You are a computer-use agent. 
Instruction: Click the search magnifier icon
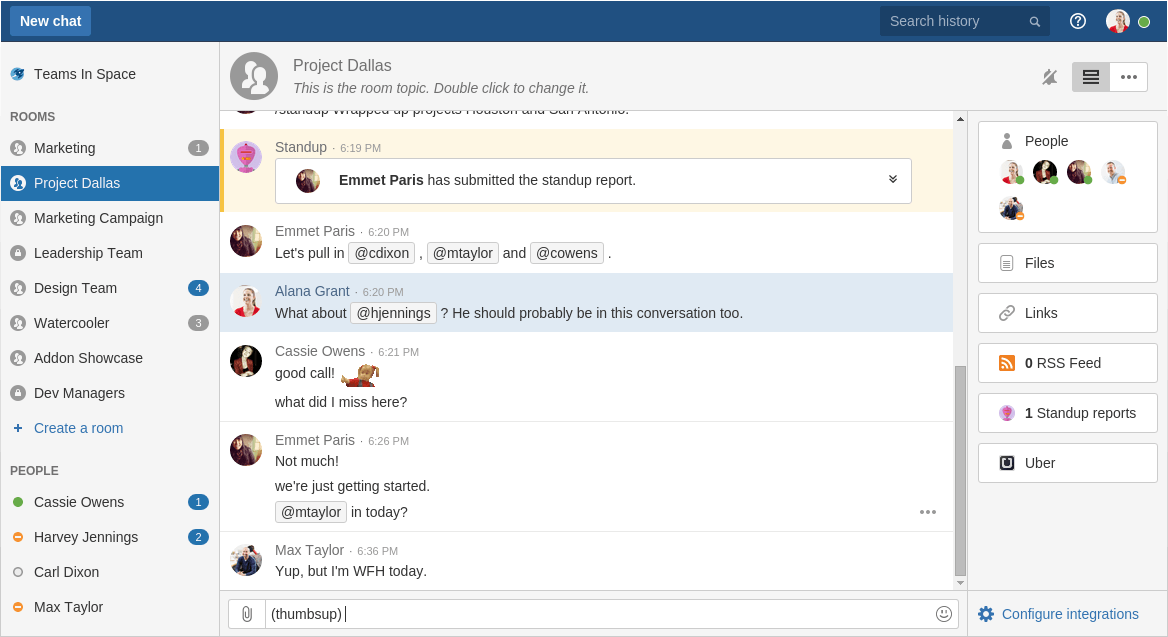pyautogui.click(x=1035, y=22)
